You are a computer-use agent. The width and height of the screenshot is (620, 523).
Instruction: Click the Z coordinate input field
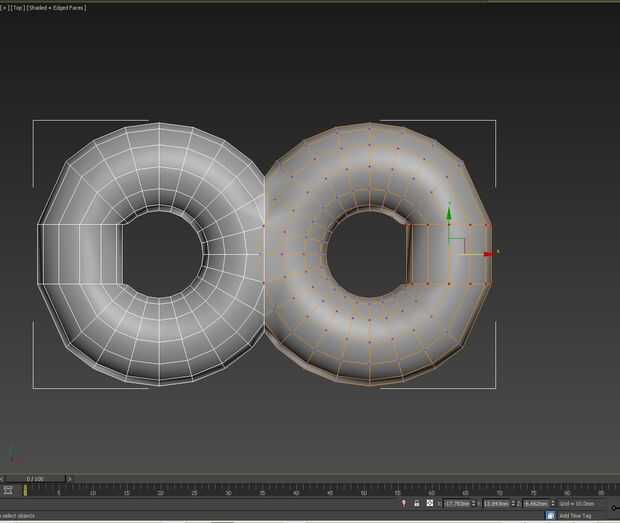(x=536, y=504)
